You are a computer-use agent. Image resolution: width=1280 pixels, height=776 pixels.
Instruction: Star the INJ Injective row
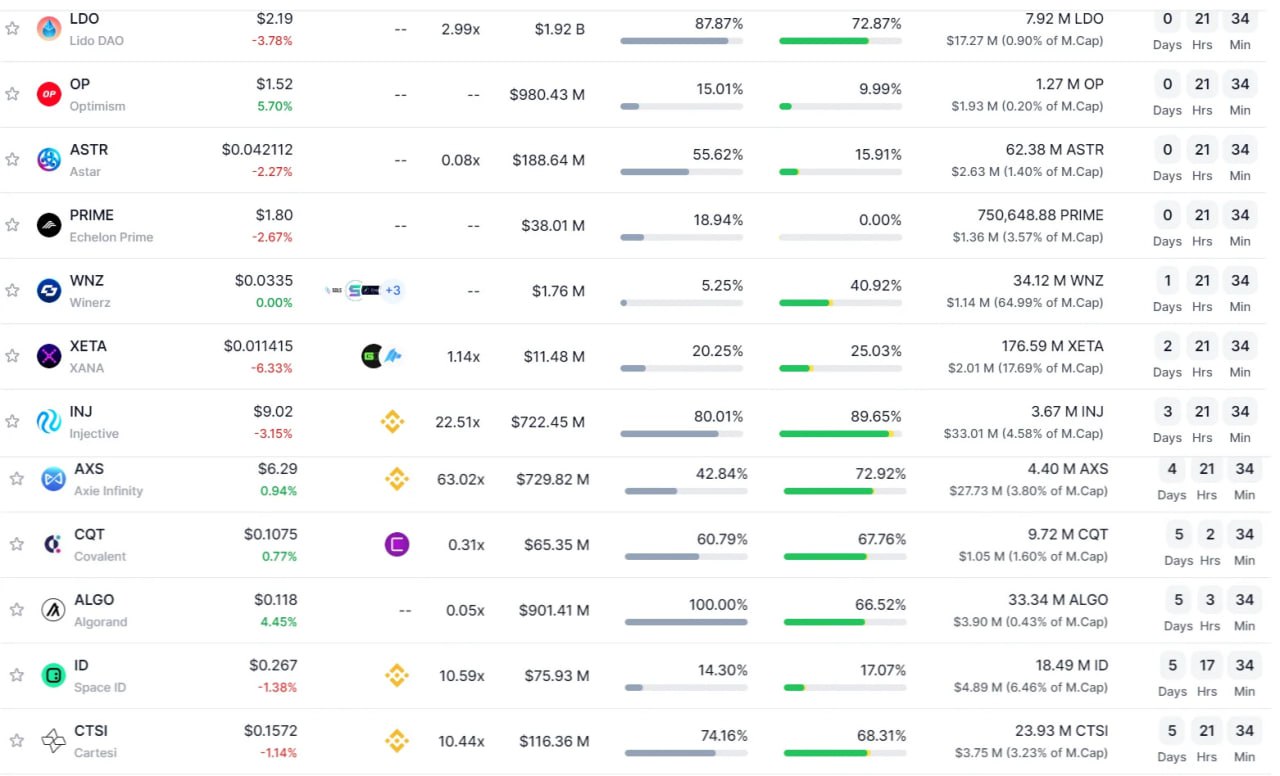tap(12, 422)
